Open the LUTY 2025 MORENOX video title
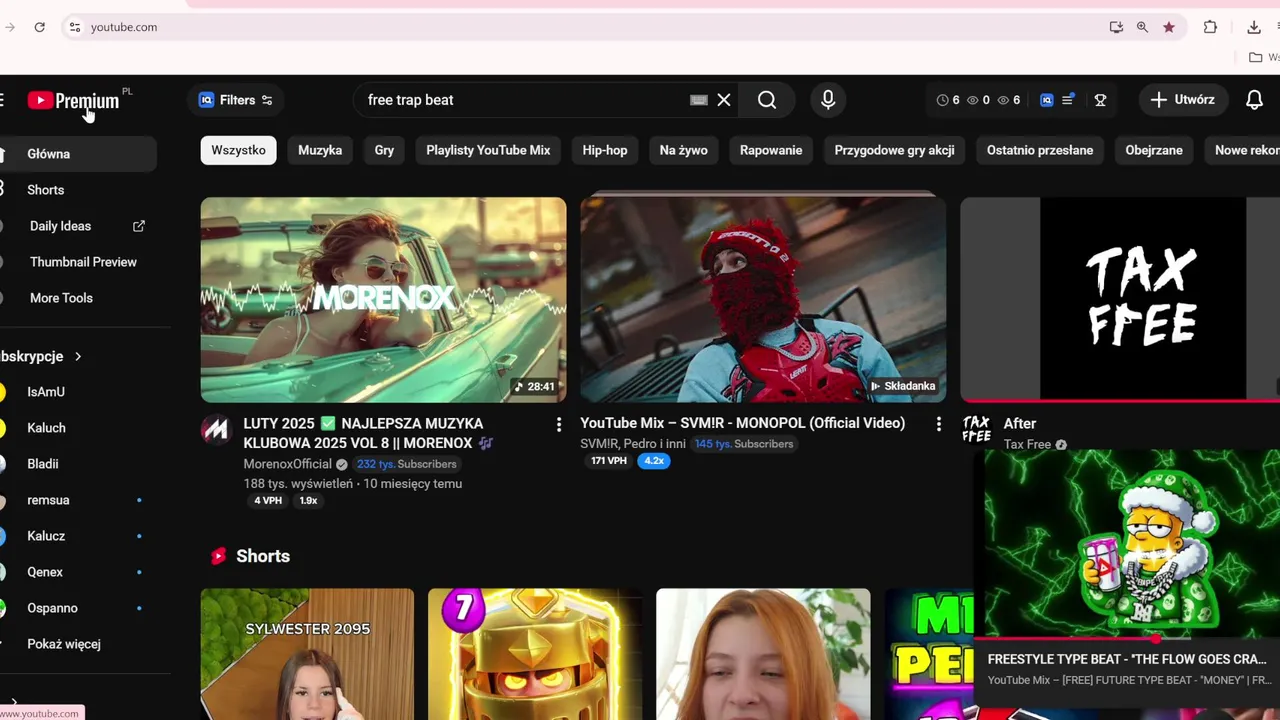Screen dimensions: 1280x720 [x=366, y=433]
